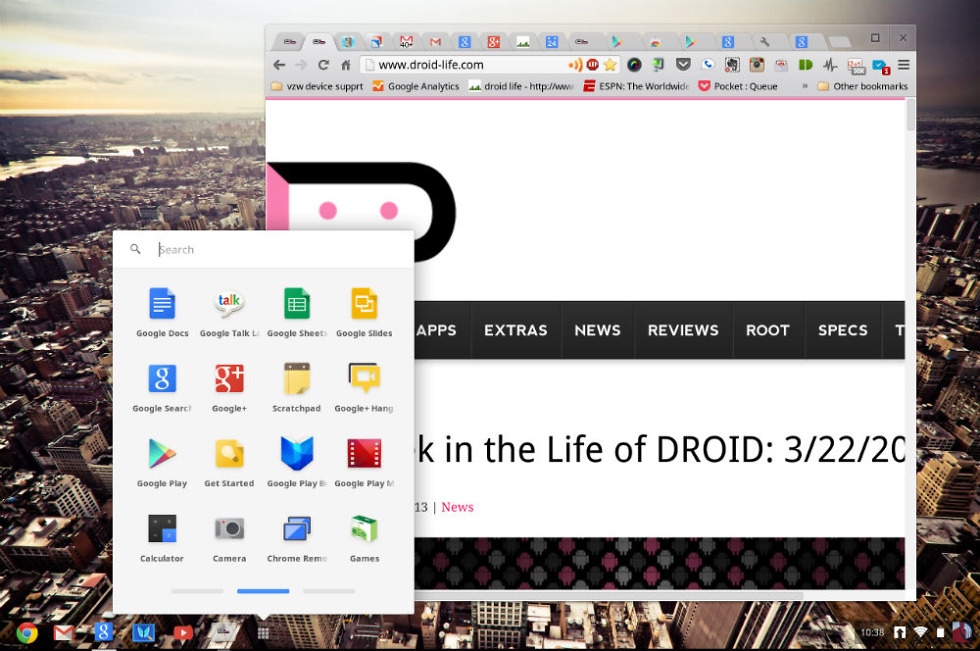This screenshot has height=651, width=980.
Task: Open the Google Analytics bookmark
Action: [416, 87]
